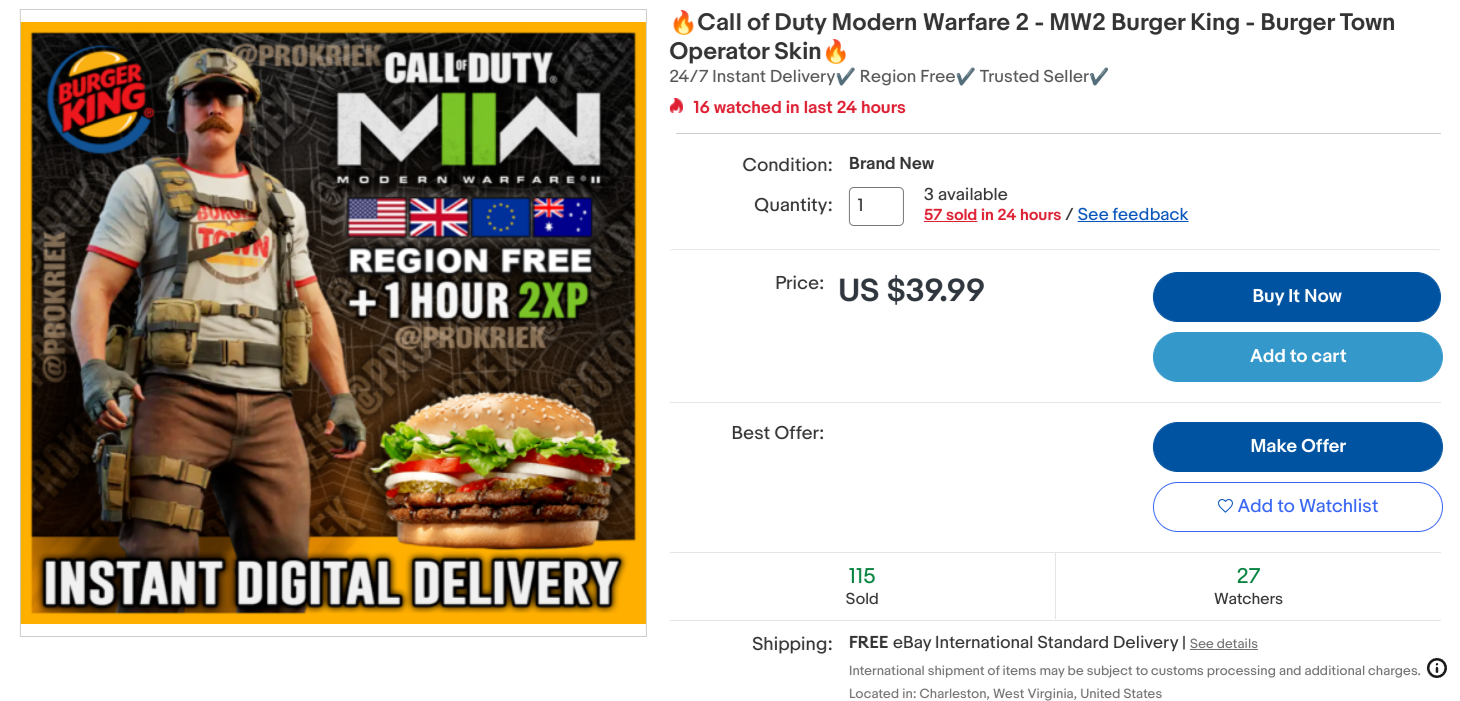
Task: Click the USA flag in the product image
Action: click(377, 217)
